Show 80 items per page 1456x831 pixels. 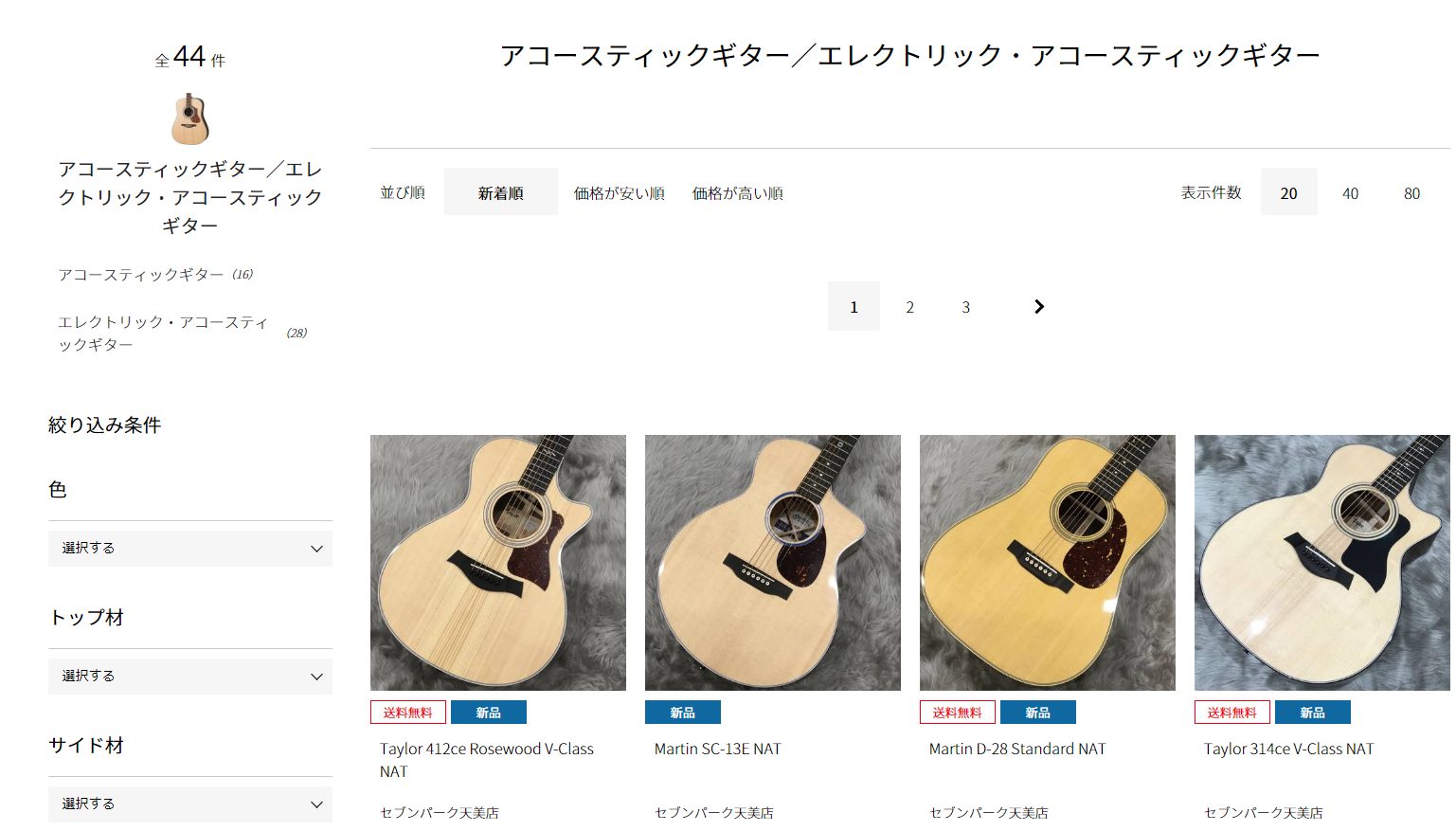tap(1412, 193)
